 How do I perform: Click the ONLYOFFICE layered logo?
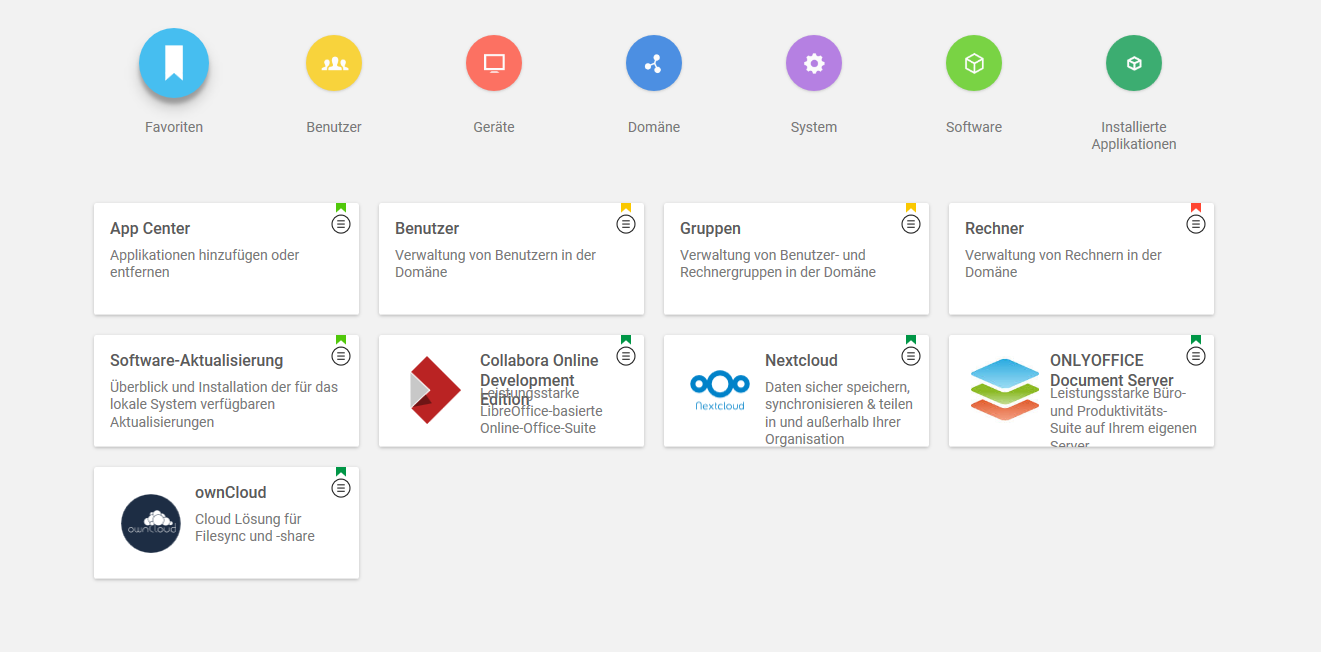point(1005,390)
